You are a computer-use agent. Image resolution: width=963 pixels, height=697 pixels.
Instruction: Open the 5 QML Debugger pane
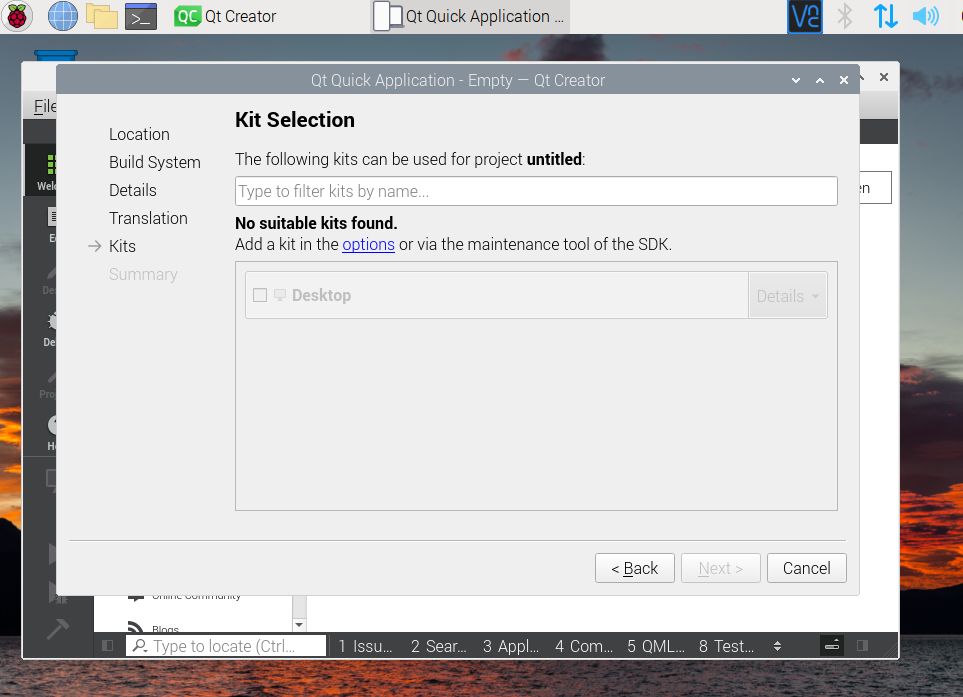tap(655, 646)
